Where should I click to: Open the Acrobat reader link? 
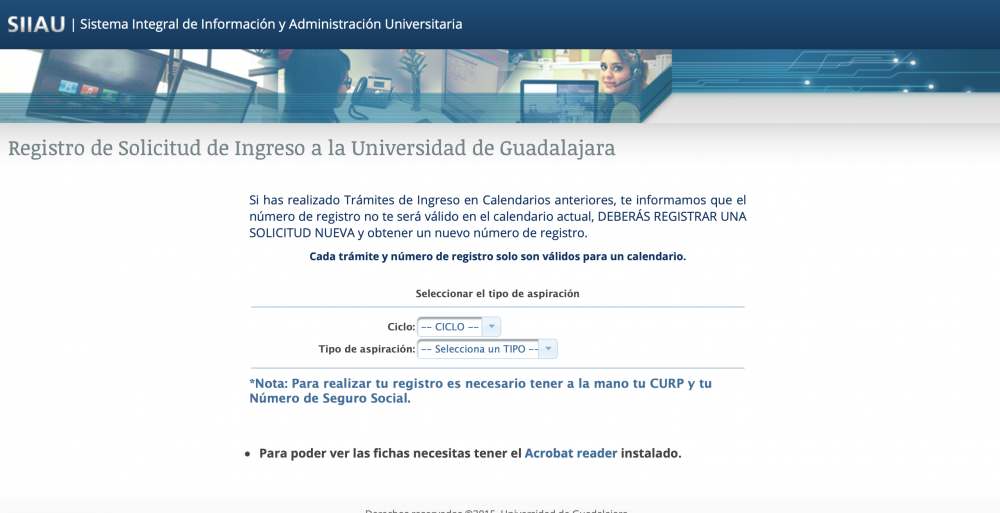(x=571, y=453)
